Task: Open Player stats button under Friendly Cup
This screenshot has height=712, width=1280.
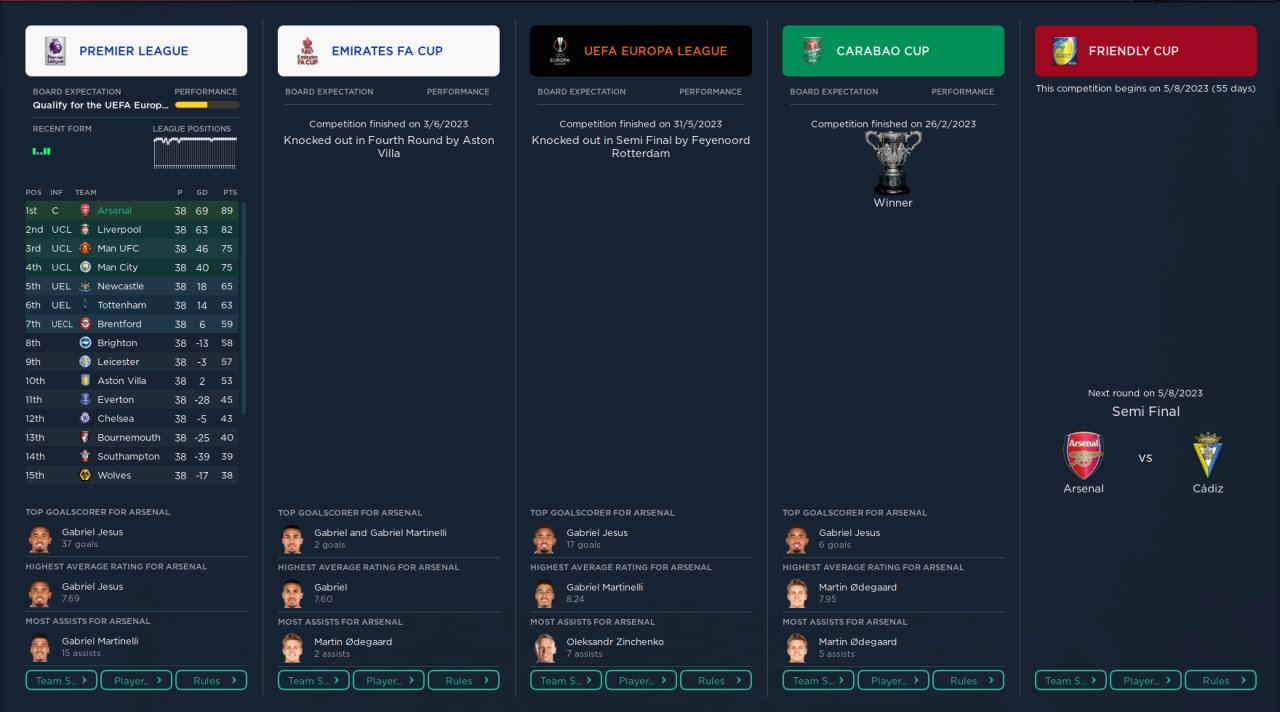Action: [x=1146, y=681]
